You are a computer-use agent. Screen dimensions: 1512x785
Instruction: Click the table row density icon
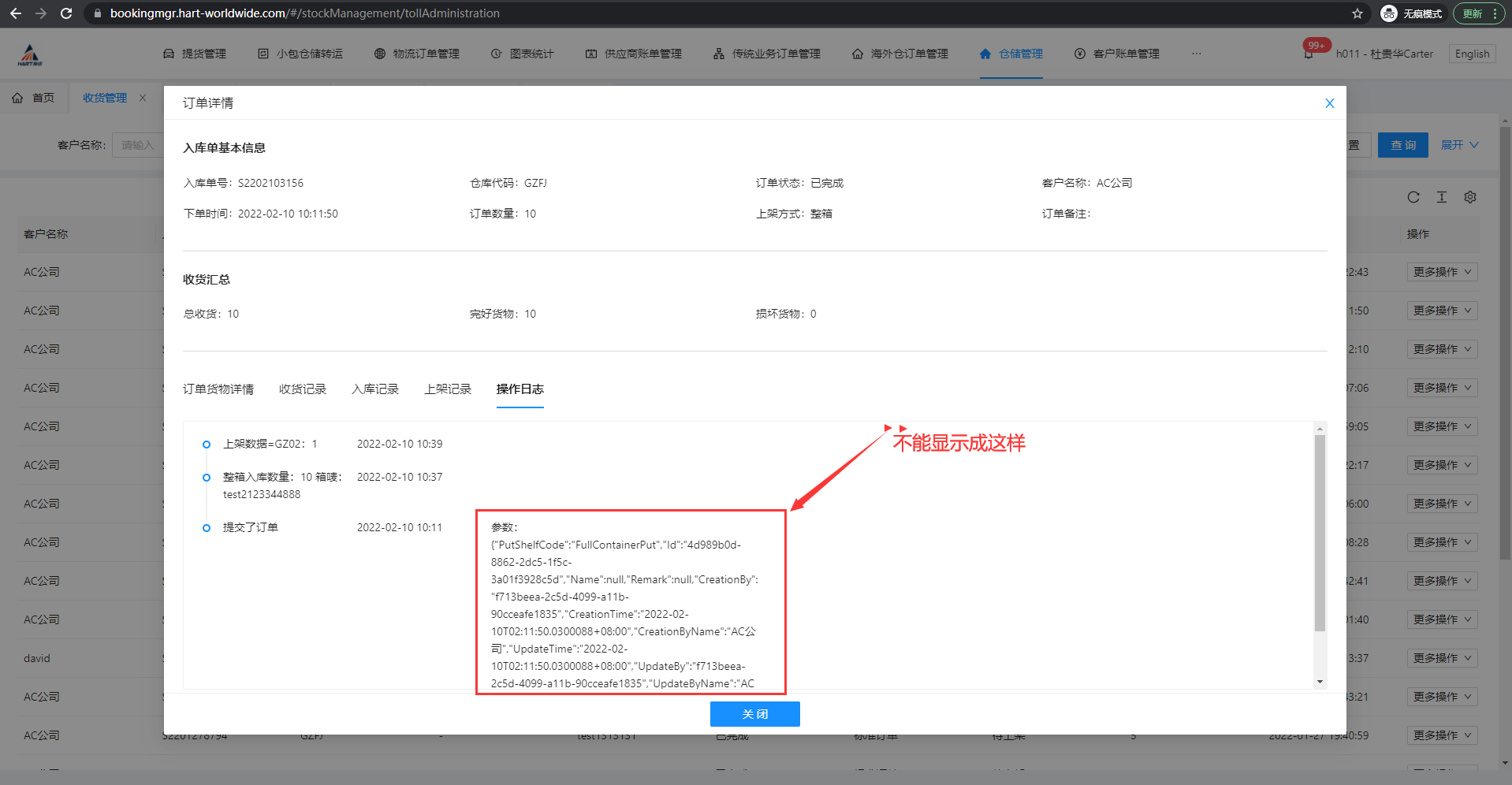point(1442,197)
